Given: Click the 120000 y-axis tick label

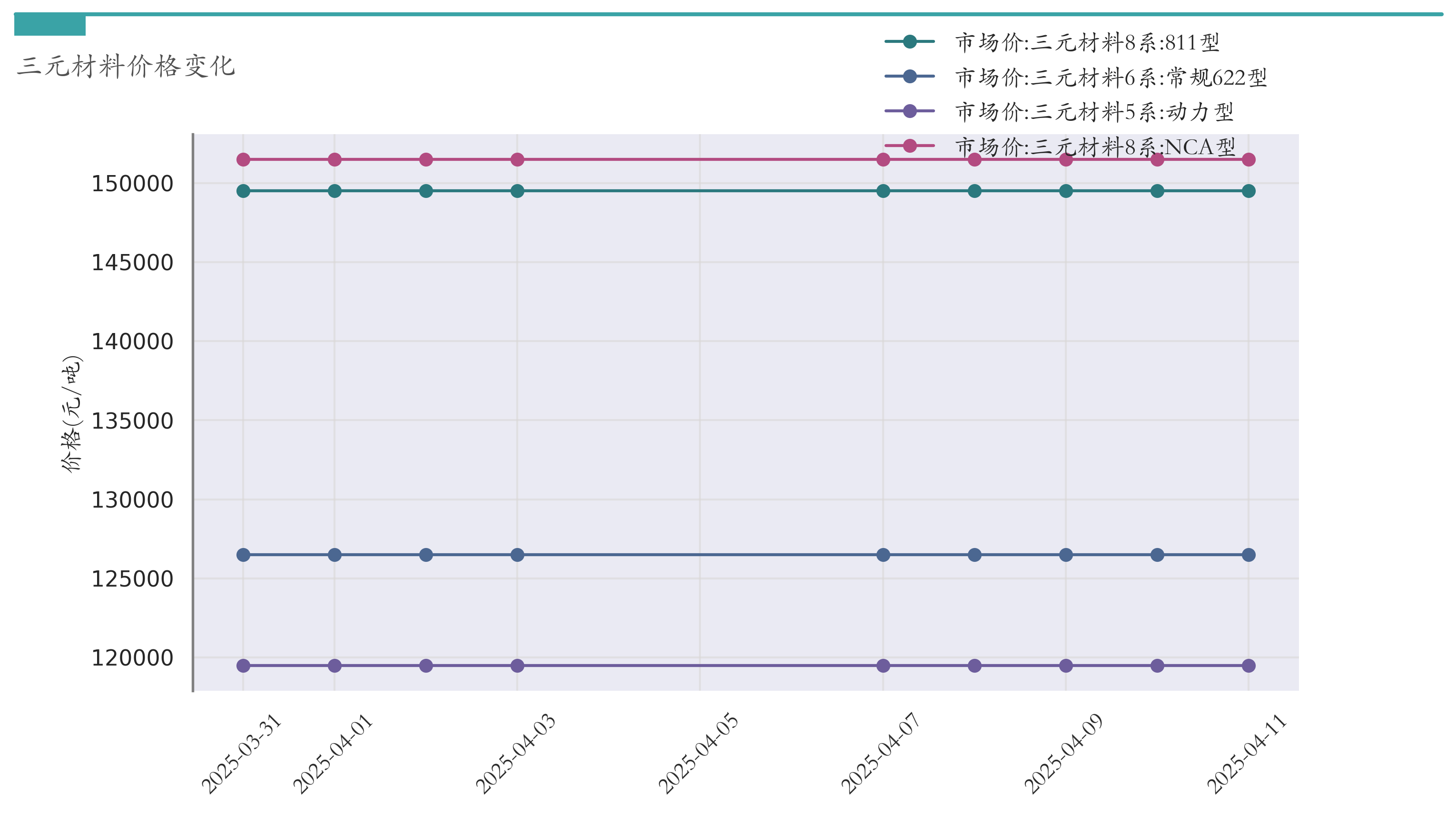Looking at the screenshot, I should pyautogui.click(x=132, y=658).
